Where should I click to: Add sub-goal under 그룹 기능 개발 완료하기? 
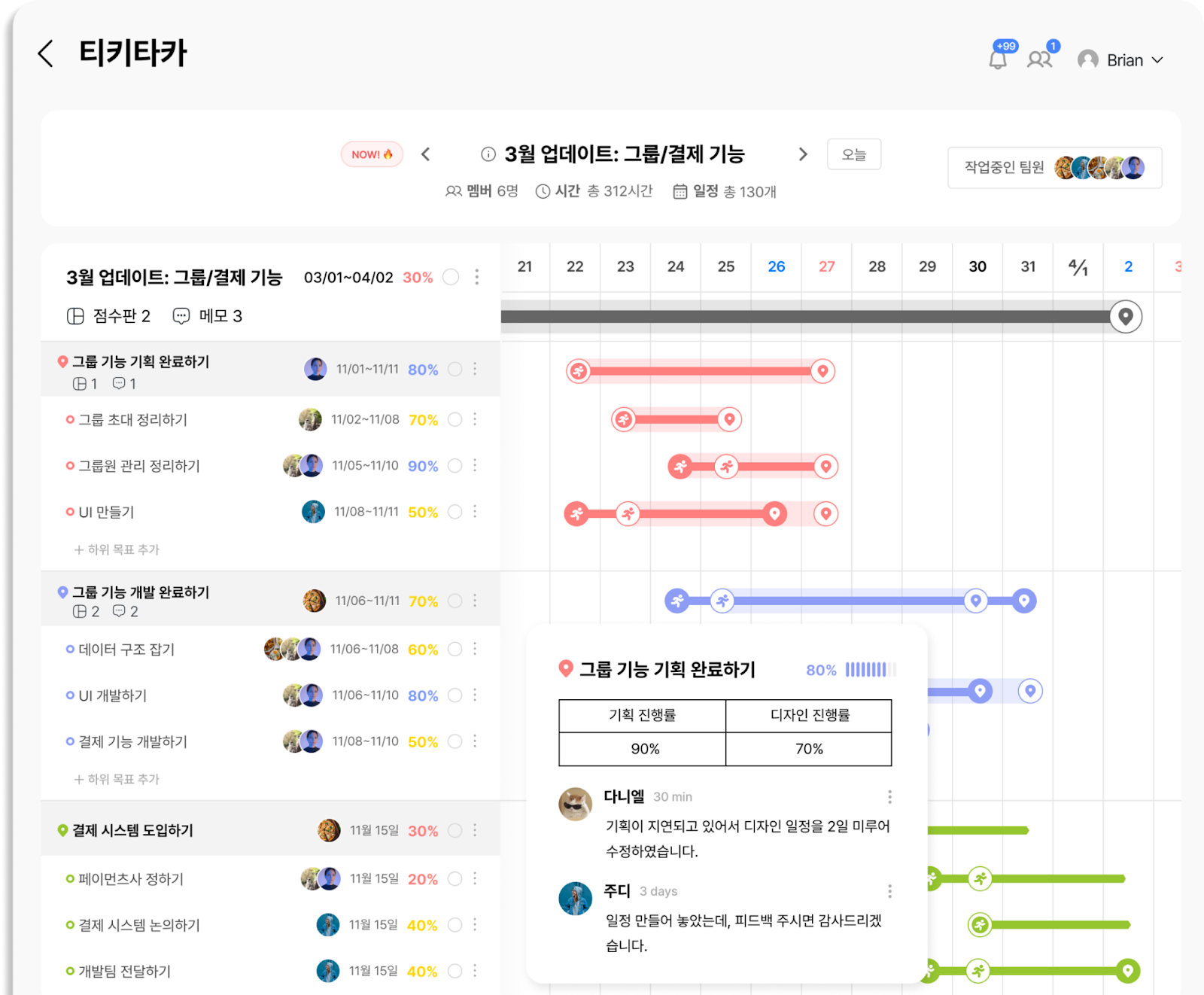click(117, 779)
